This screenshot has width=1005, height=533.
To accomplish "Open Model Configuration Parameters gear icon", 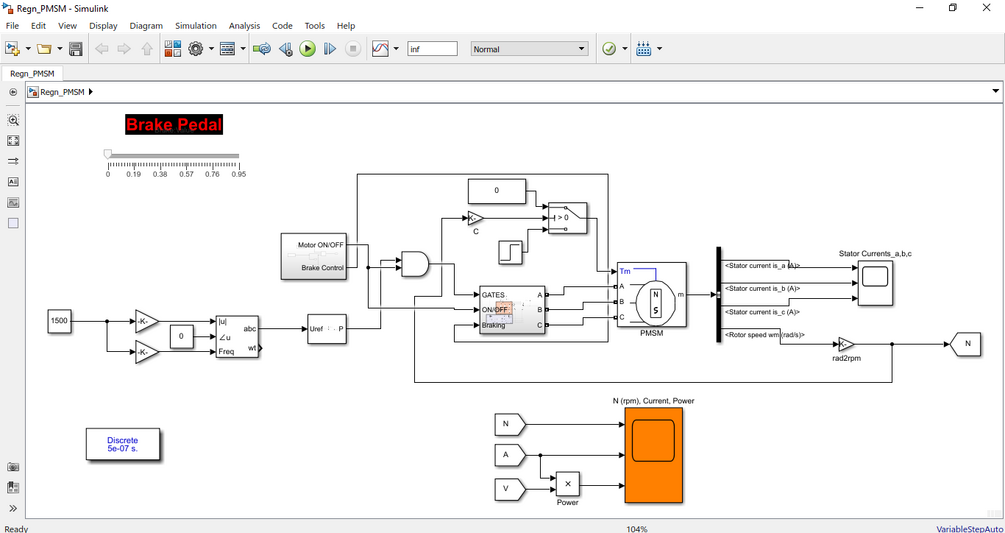I will [x=195, y=49].
